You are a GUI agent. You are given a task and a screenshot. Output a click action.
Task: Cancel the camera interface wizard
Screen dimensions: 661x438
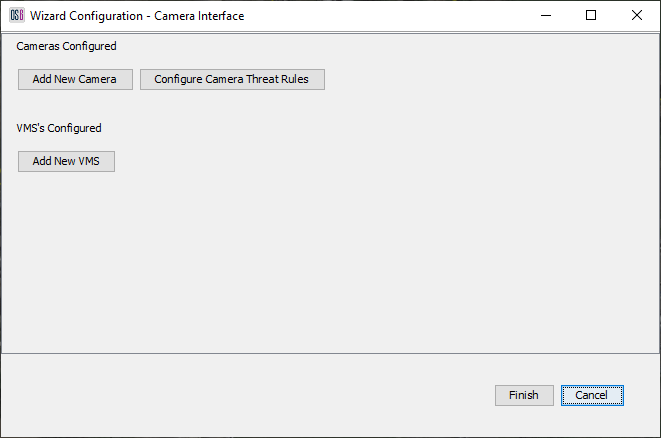[592, 395]
